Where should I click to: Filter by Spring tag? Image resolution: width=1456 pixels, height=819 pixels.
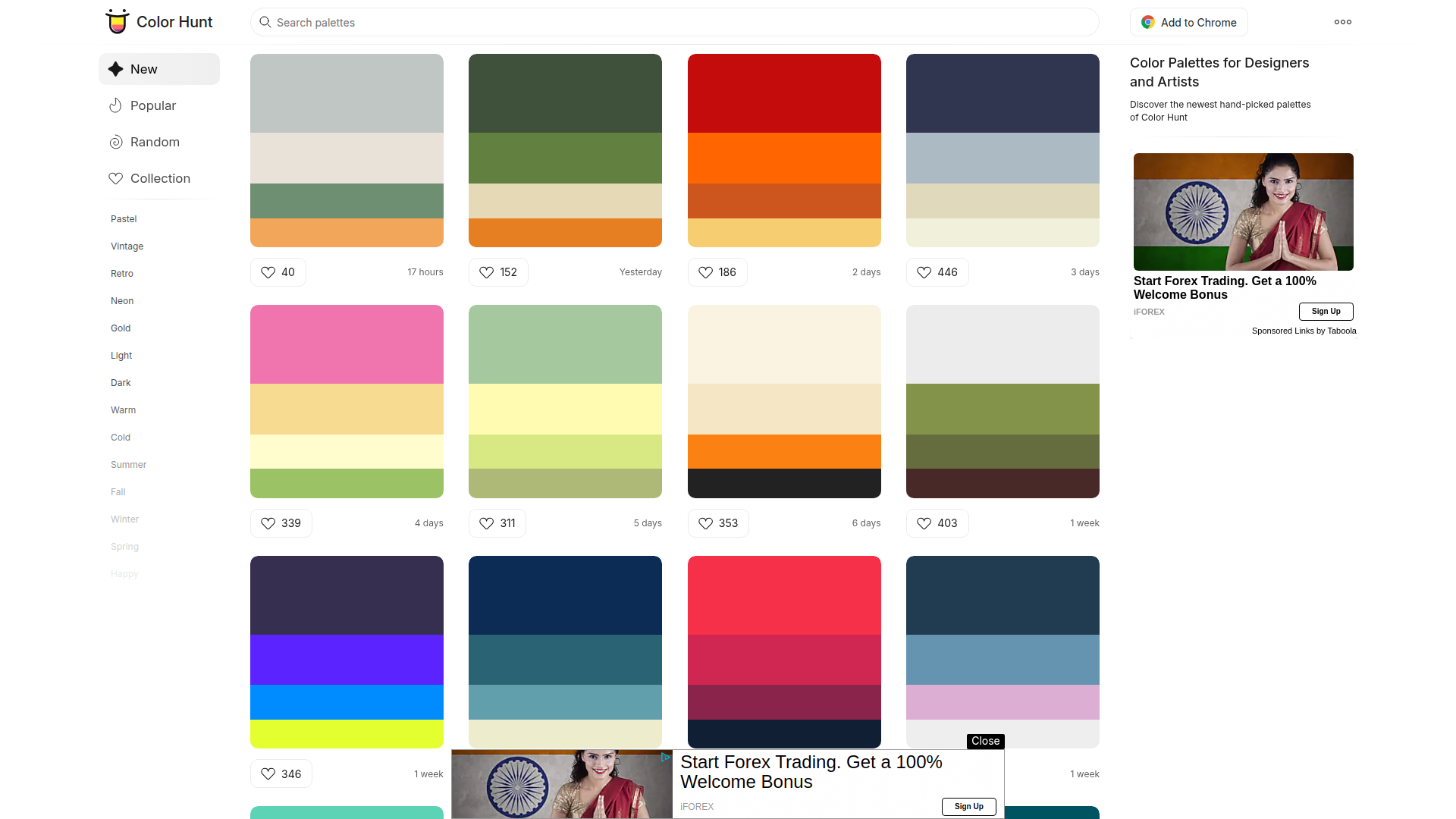pos(124,547)
